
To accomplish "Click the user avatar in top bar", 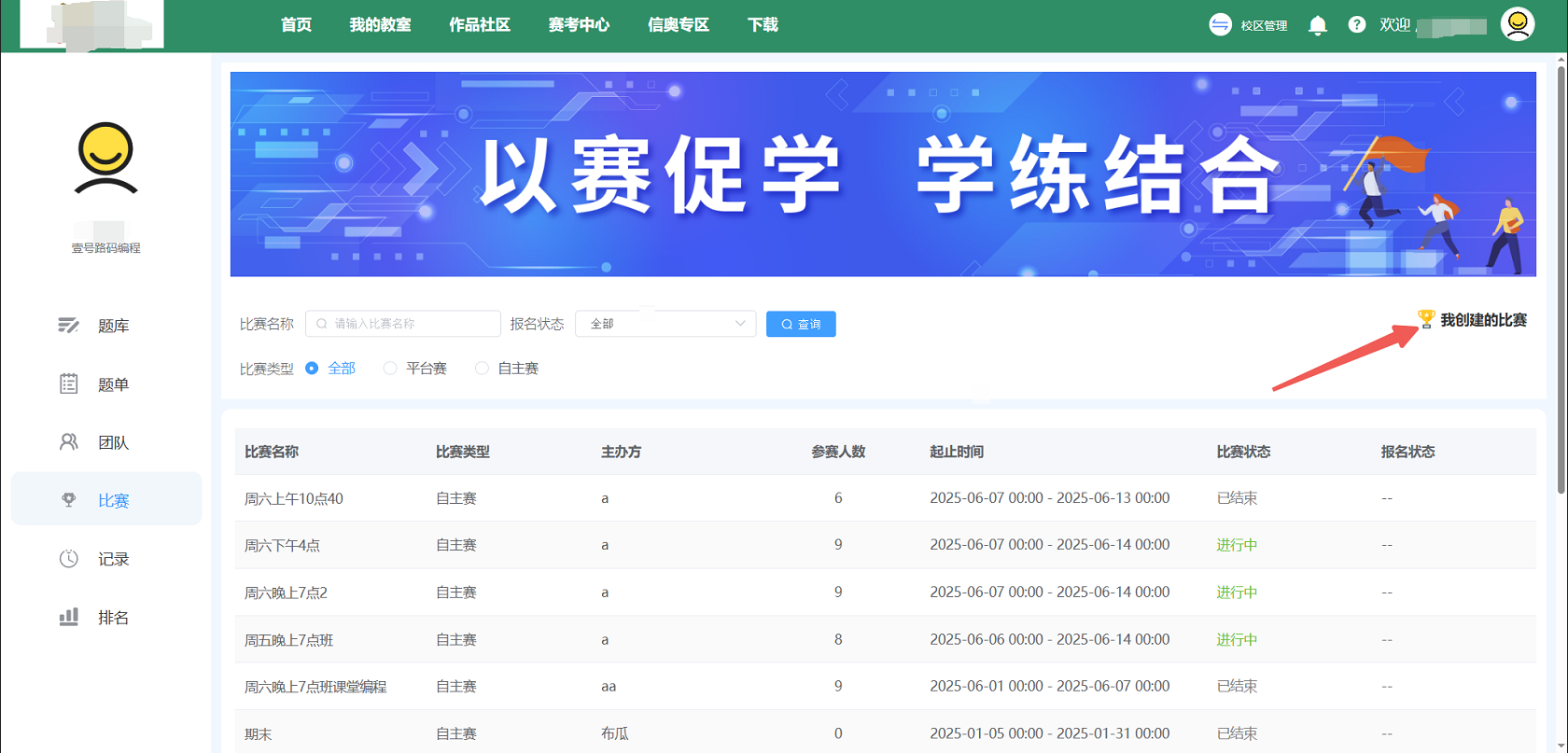I will (x=1517, y=24).
